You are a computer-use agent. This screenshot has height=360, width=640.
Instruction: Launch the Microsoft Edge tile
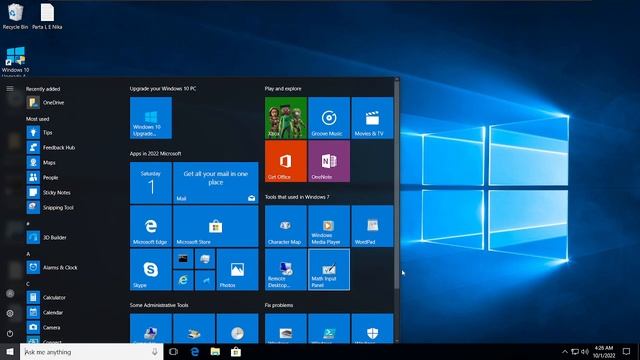[x=151, y=226]
